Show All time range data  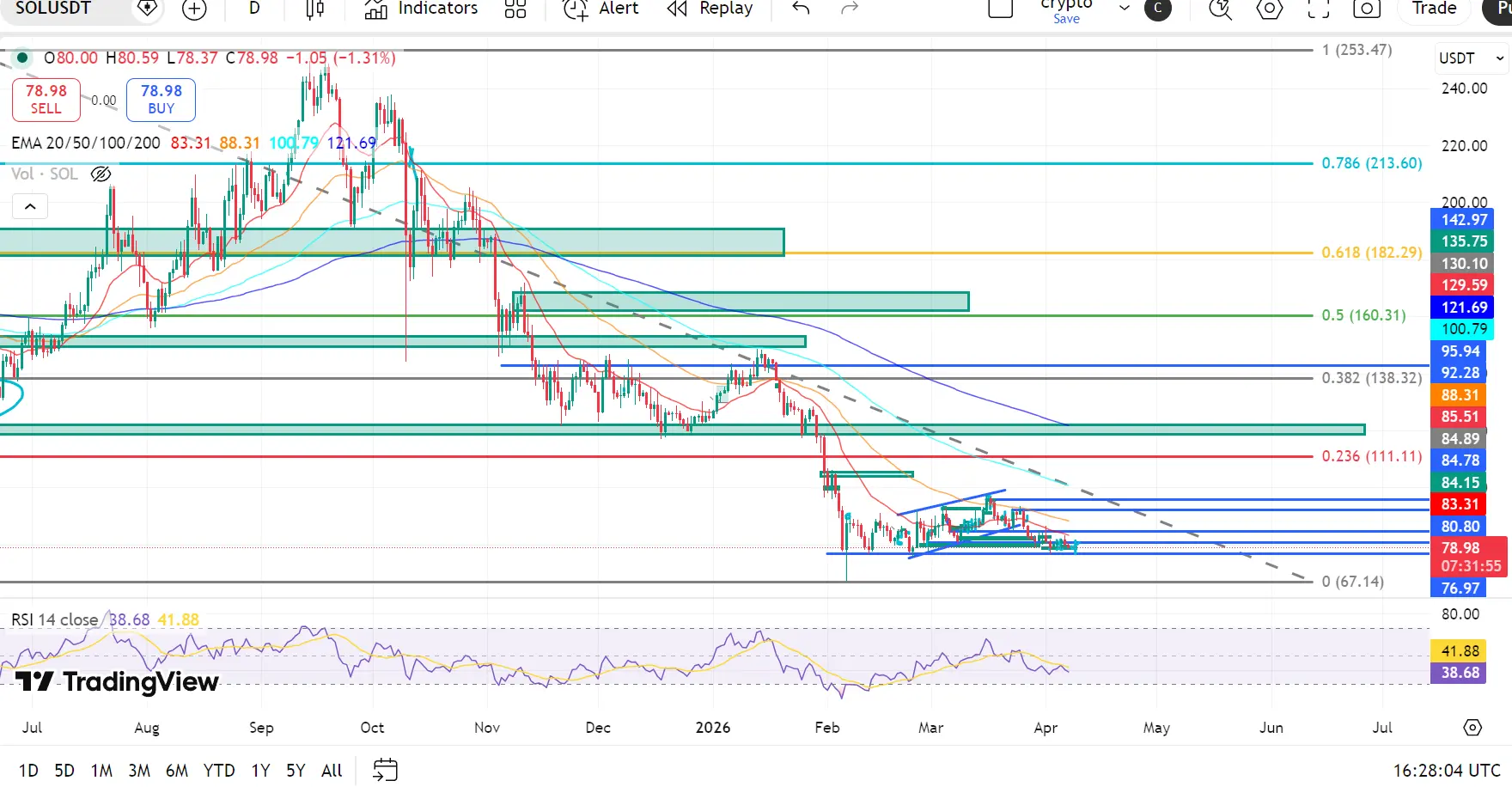click(x=332, y=771)
